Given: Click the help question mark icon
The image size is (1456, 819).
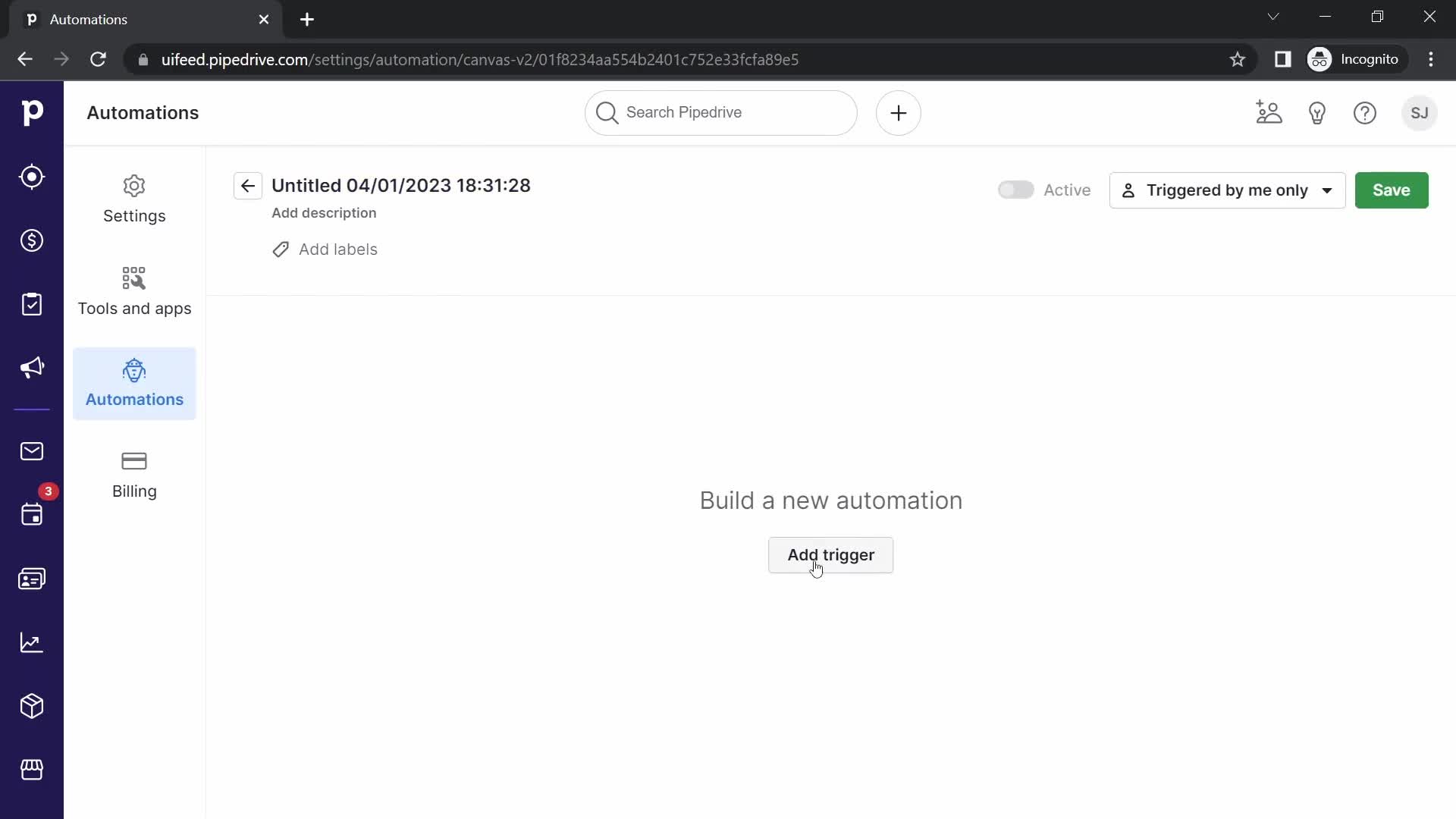Looking at the screenshot, I should (x=1365, y=113).
